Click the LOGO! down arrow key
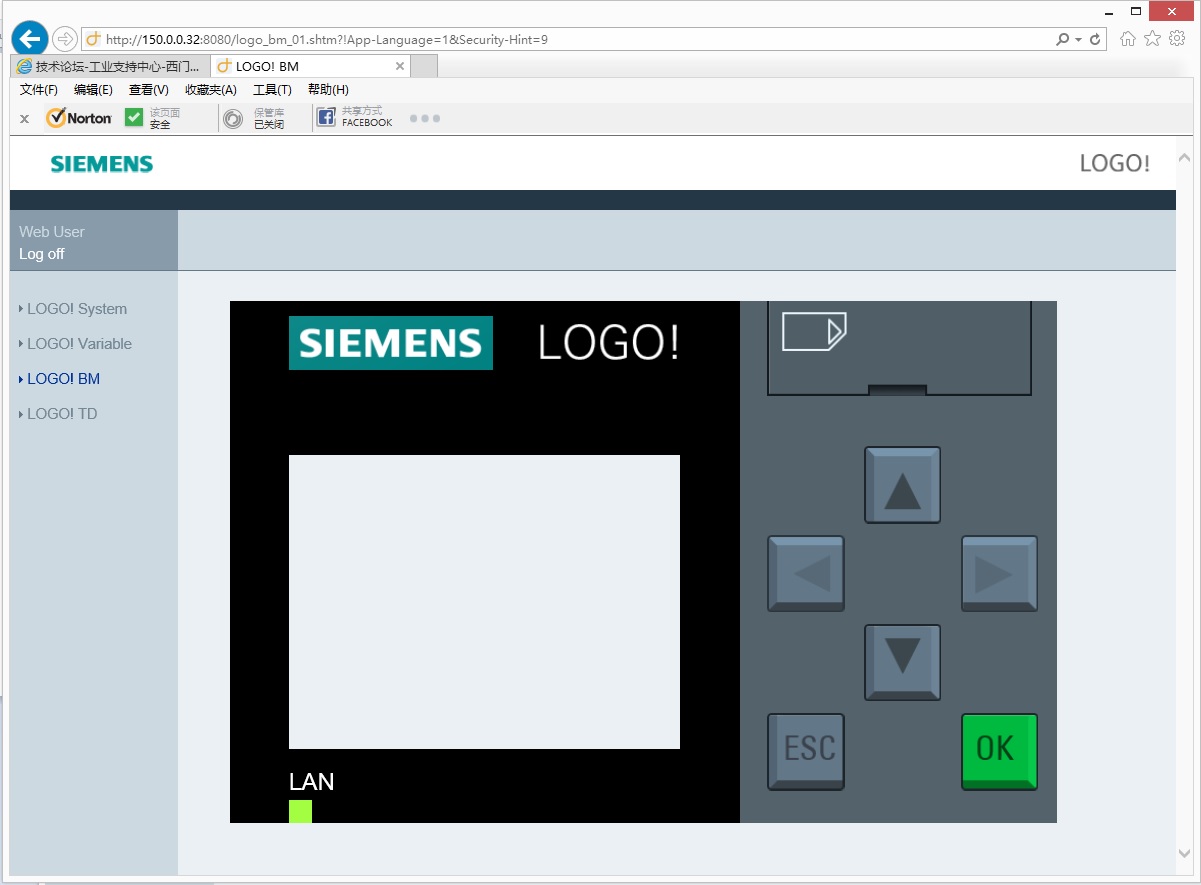The image size is (1201, 885). point(903,662)
